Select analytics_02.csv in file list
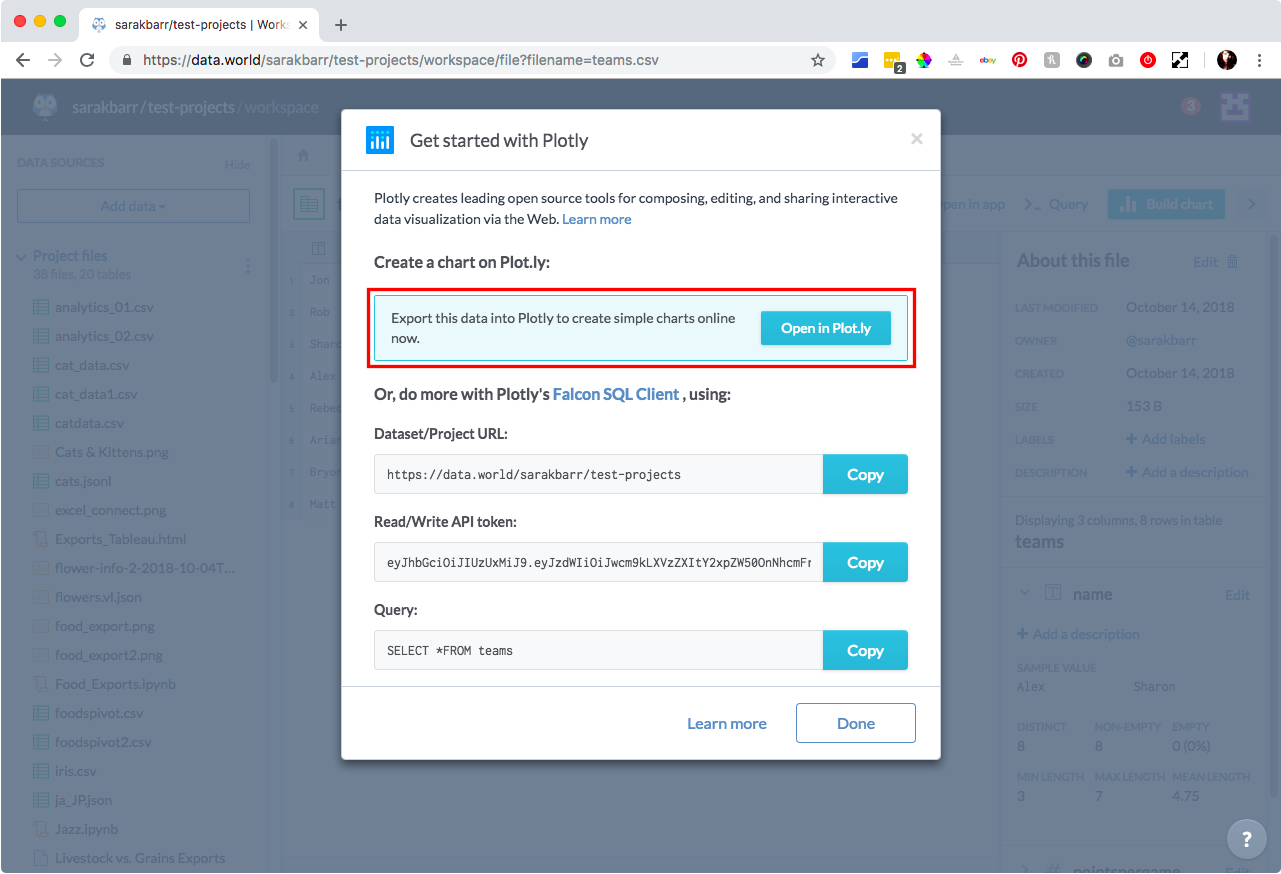1281x874 pixels. click(x=104, y=336)
